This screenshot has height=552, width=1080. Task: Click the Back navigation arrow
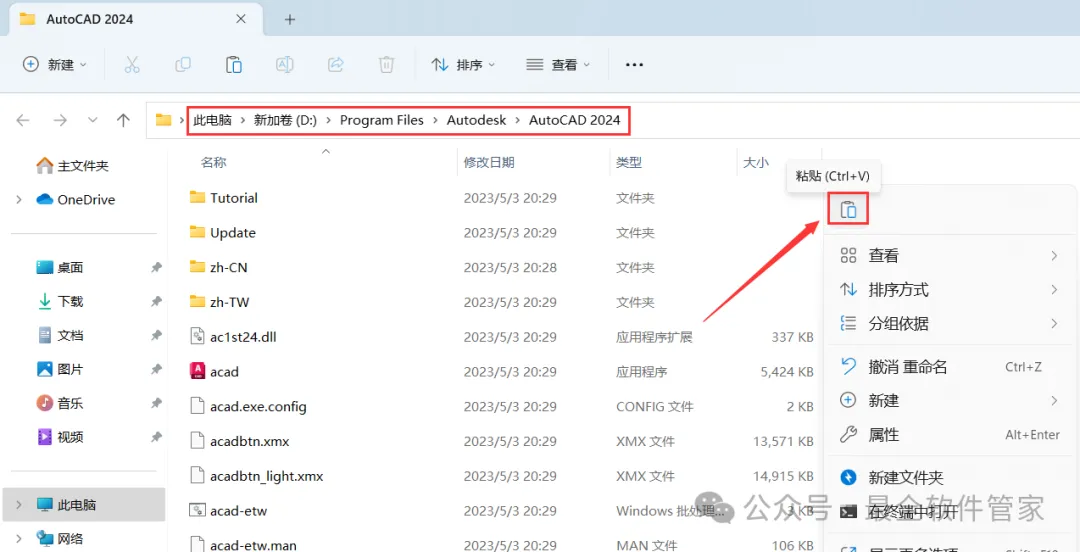23,121
